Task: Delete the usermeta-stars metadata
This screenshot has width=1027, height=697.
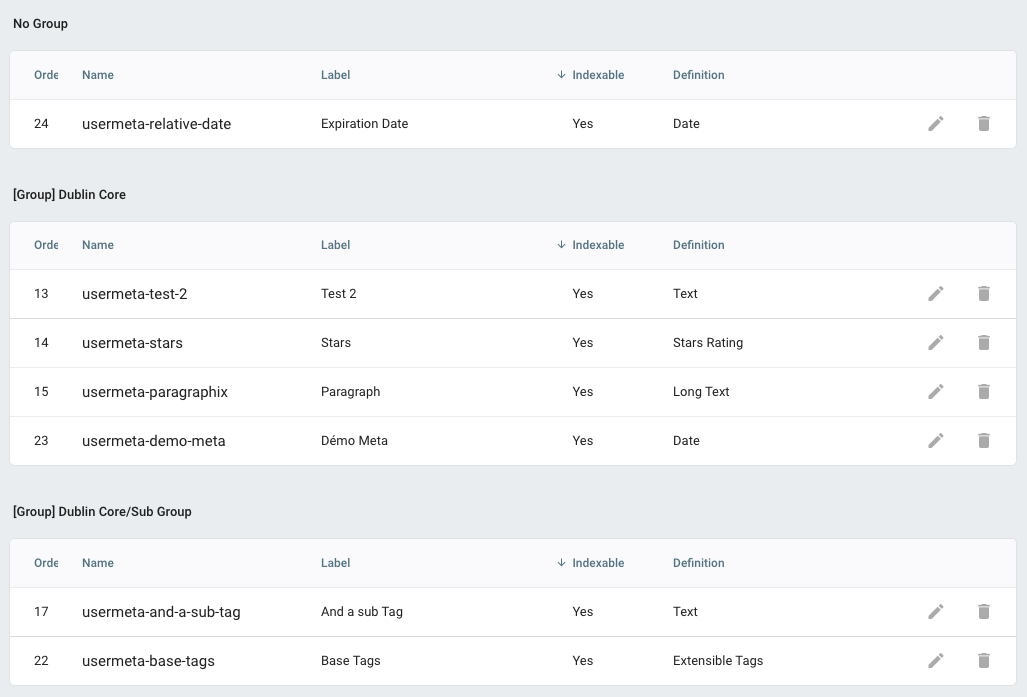Action: click(x=984, y=343)
